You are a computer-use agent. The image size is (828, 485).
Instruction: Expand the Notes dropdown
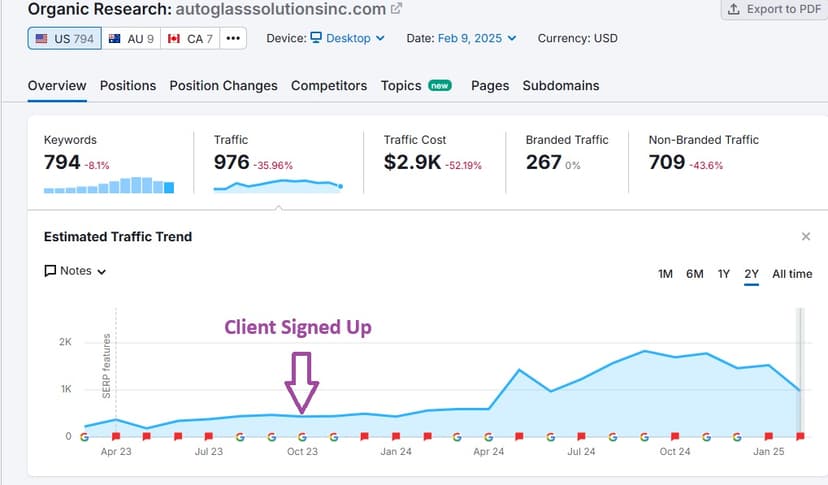[75, 271]
